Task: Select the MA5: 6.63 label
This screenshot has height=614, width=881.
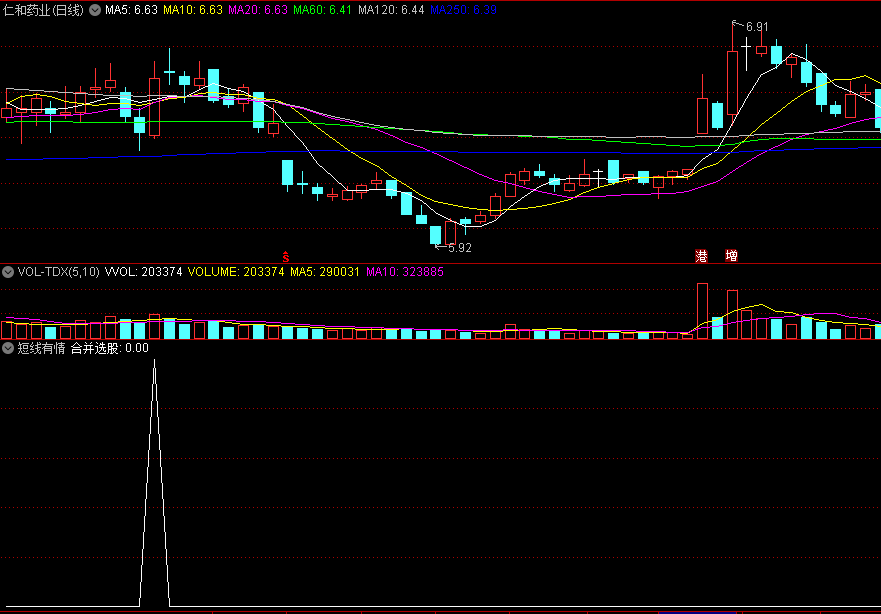Action: coord(131,10)
